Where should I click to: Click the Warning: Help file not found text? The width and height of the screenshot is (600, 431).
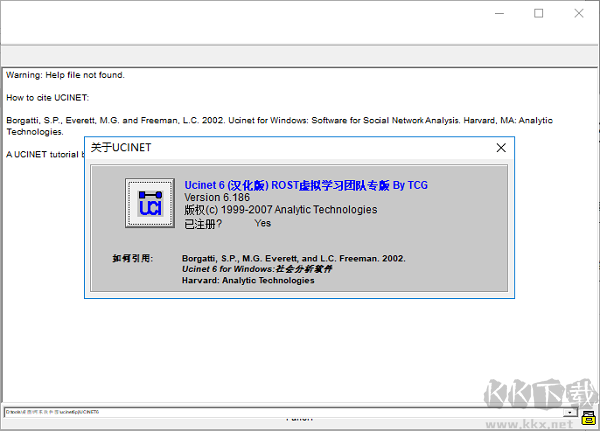[65, 75]
